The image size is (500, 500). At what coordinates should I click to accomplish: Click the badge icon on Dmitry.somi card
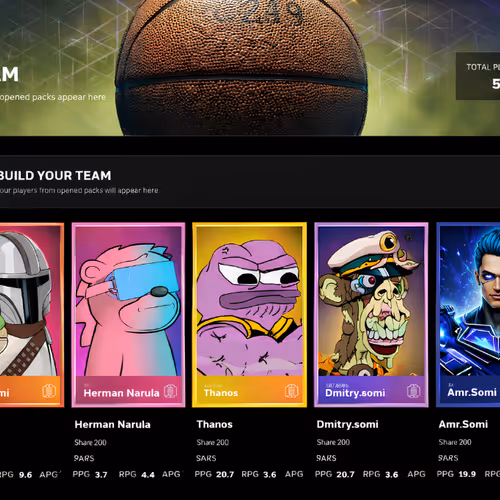[x=413, y=390]
